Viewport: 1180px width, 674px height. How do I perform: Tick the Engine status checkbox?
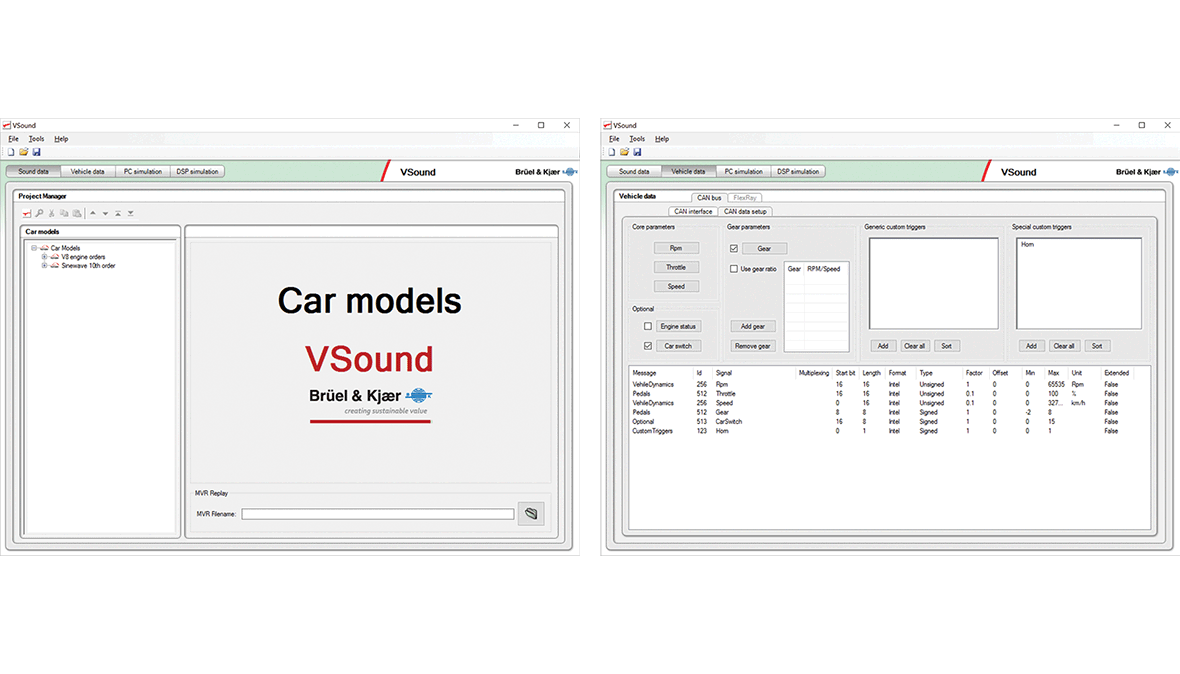click(648, 326)
